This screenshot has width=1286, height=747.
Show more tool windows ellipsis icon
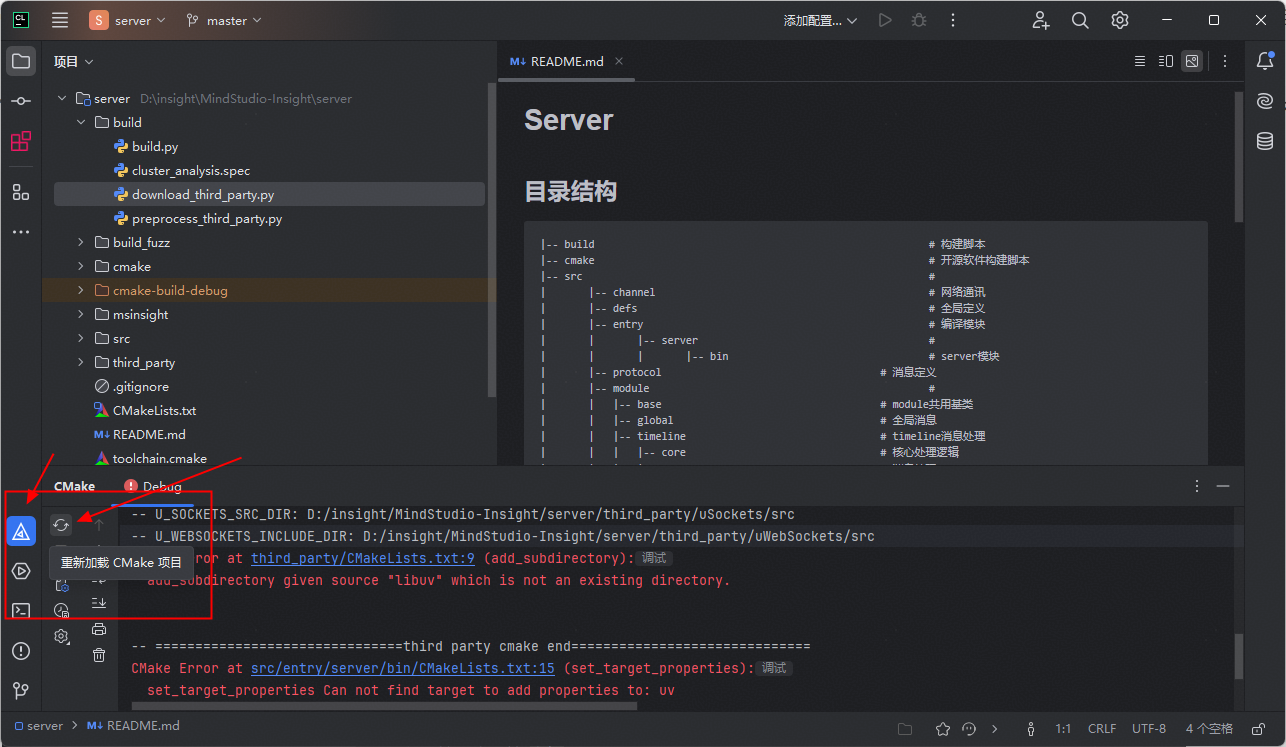pyautogui.click(x=21, y=232)
